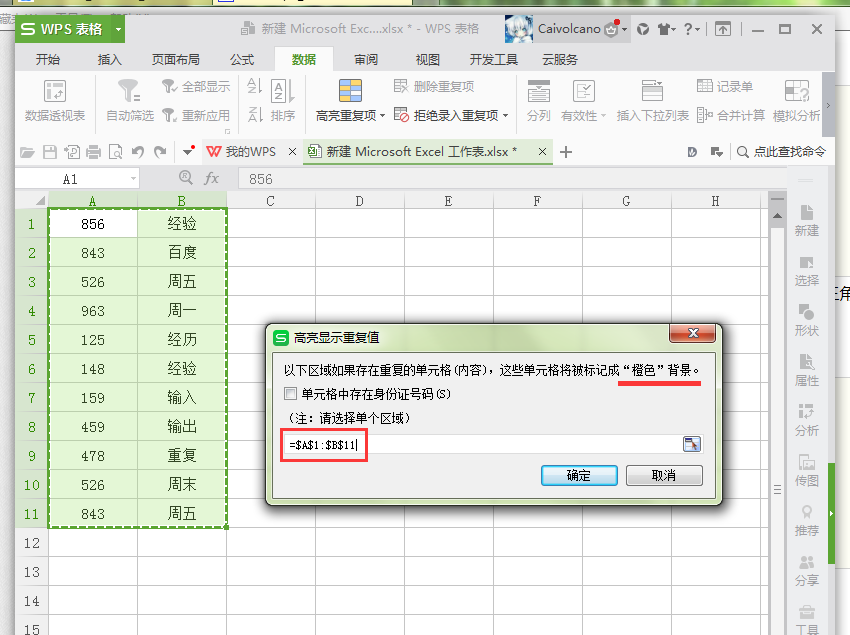Screen dimensions: 850x635
Task: Click the range selector icon in dialog
Action: click(x=692, y=445)
